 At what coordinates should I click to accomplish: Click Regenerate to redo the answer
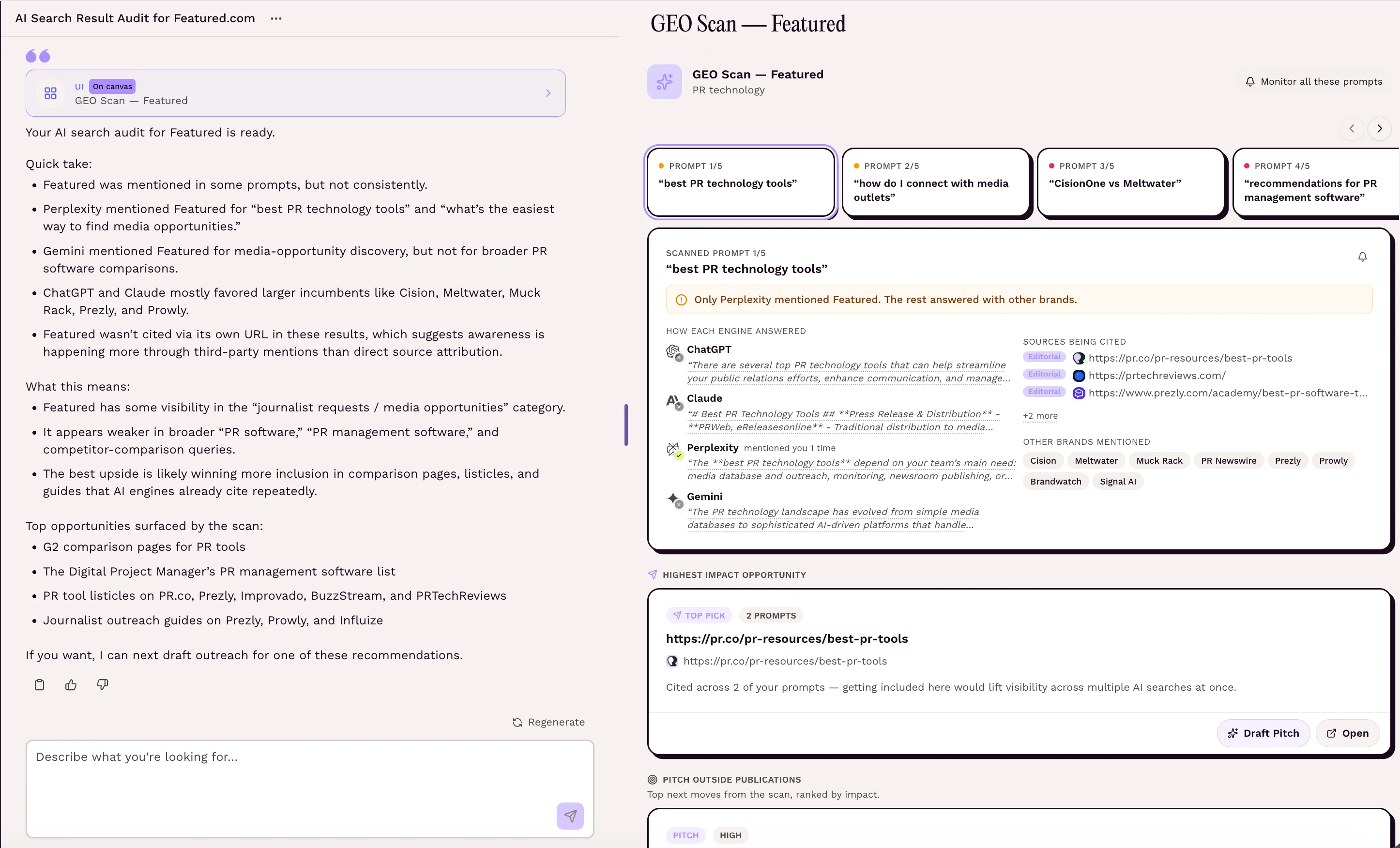pos(548,722)
